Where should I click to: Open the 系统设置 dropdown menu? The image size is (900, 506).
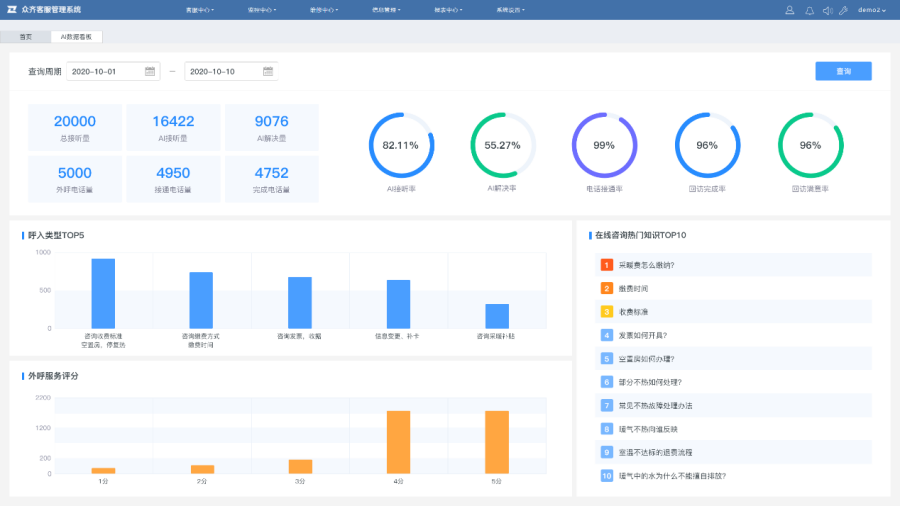(x=510, y=10)
